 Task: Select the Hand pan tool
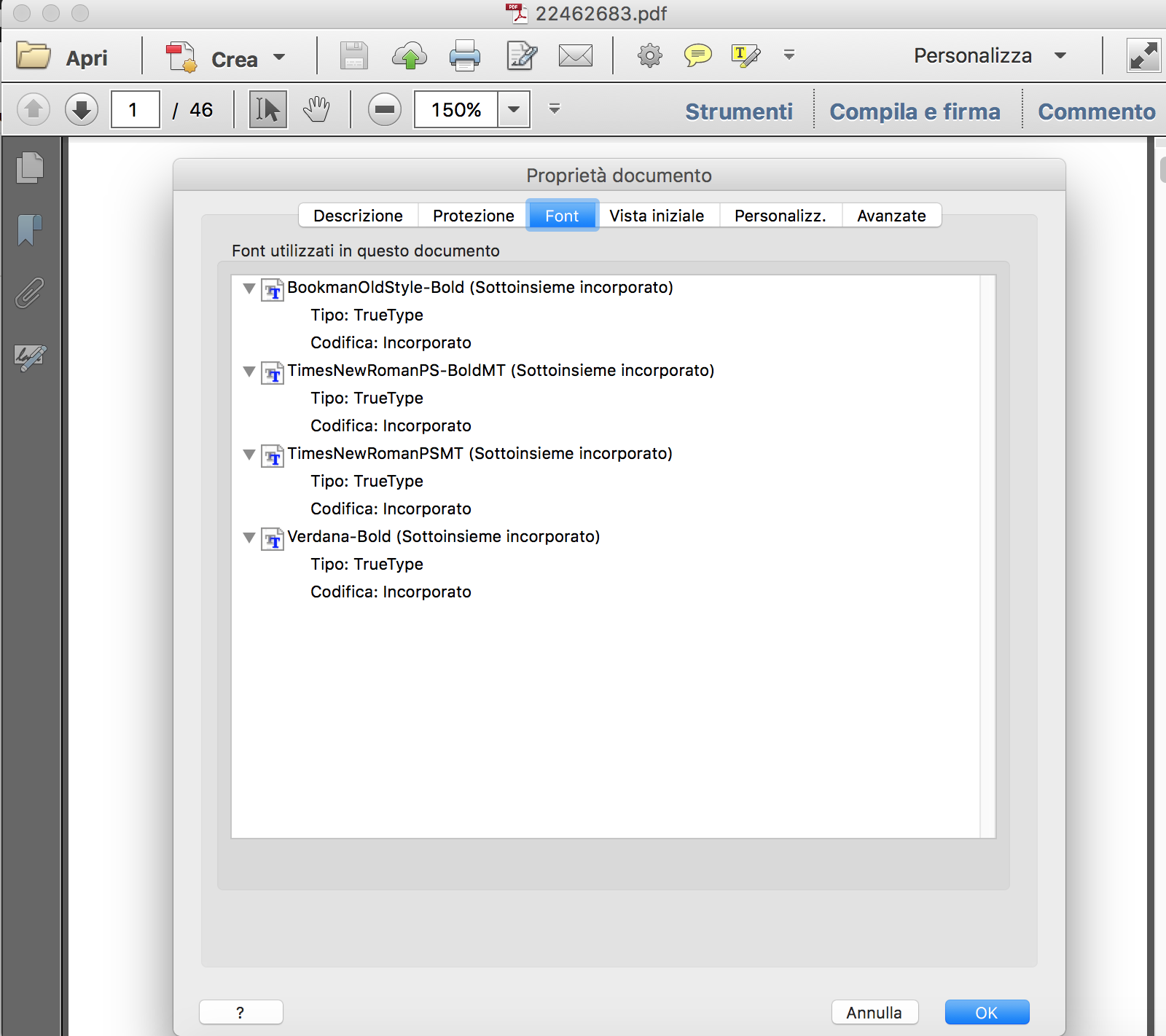pyautogui.click(x=317, y=110)
